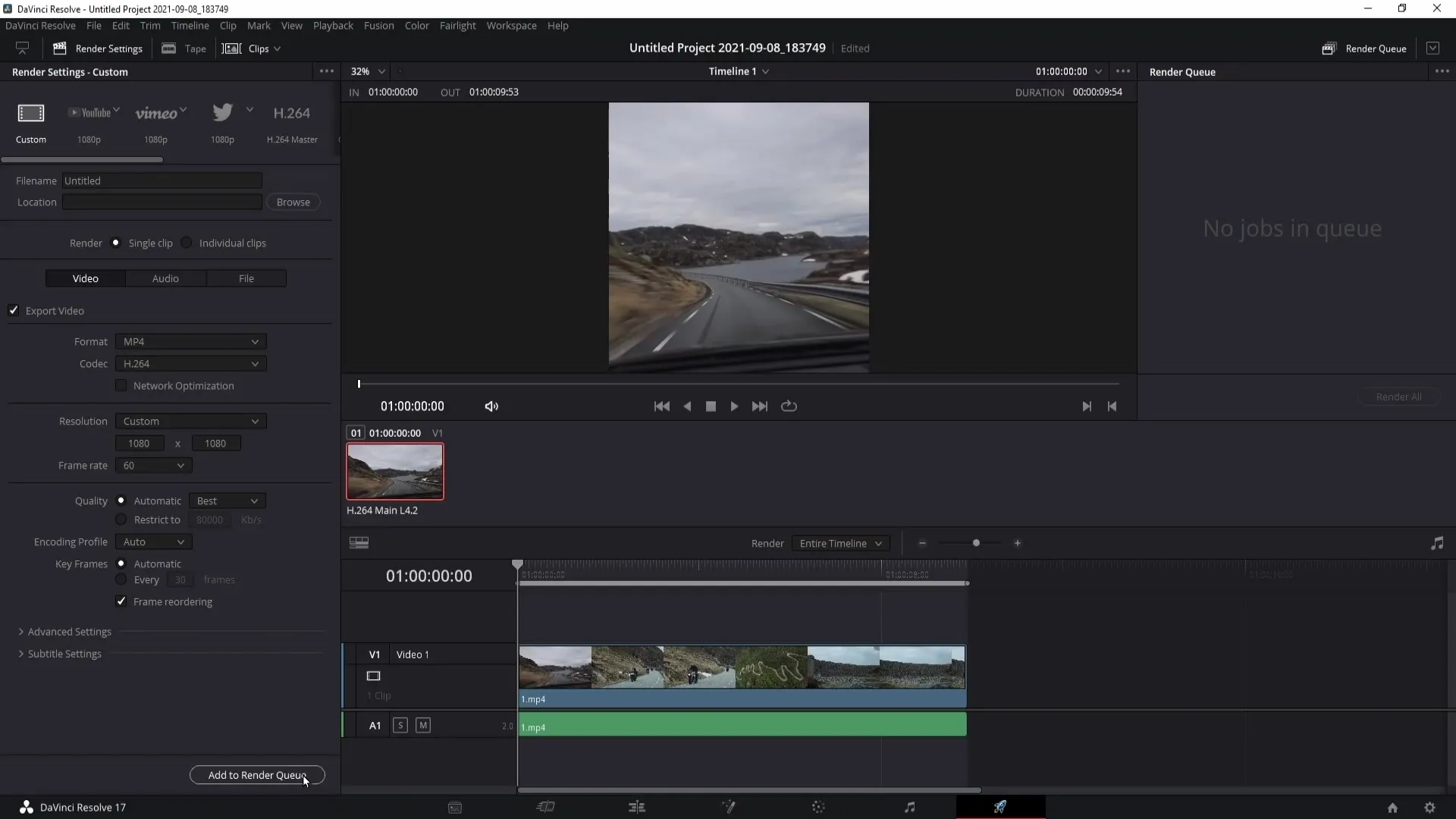Select Automatic quality radio button
The width and height of the screenshot is (1456, 819).
coord(121,500)
